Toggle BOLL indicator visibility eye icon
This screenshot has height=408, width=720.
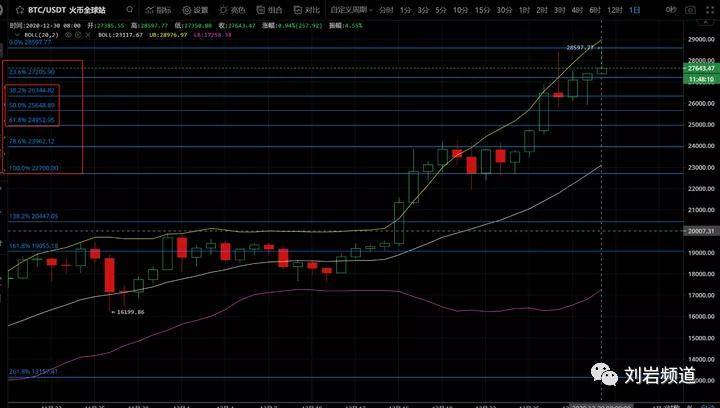click(x=68, y=35)
